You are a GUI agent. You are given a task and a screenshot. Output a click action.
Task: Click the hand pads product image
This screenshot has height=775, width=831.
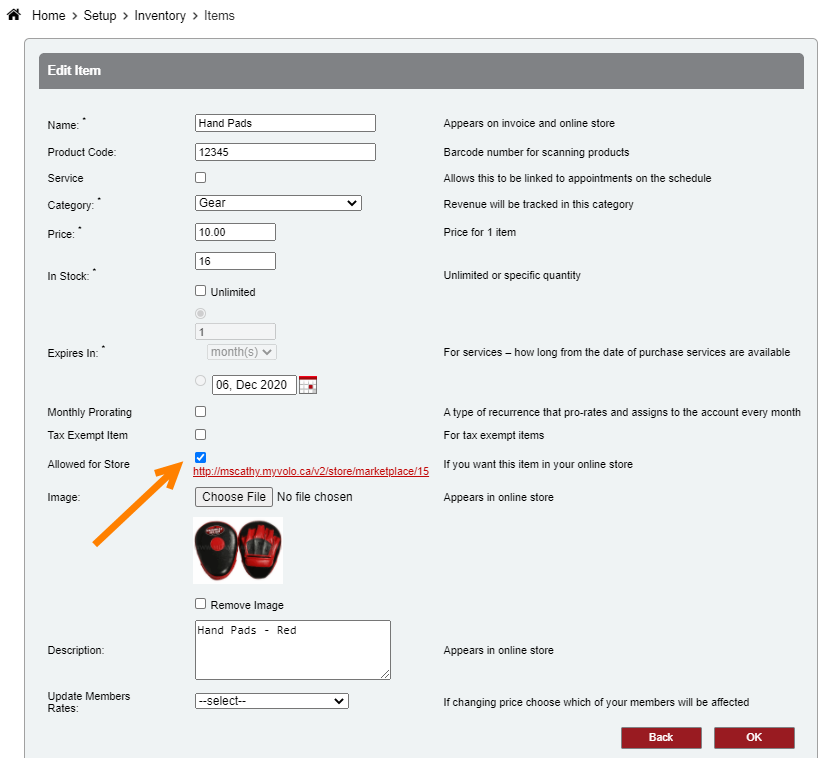click(238, 550)
